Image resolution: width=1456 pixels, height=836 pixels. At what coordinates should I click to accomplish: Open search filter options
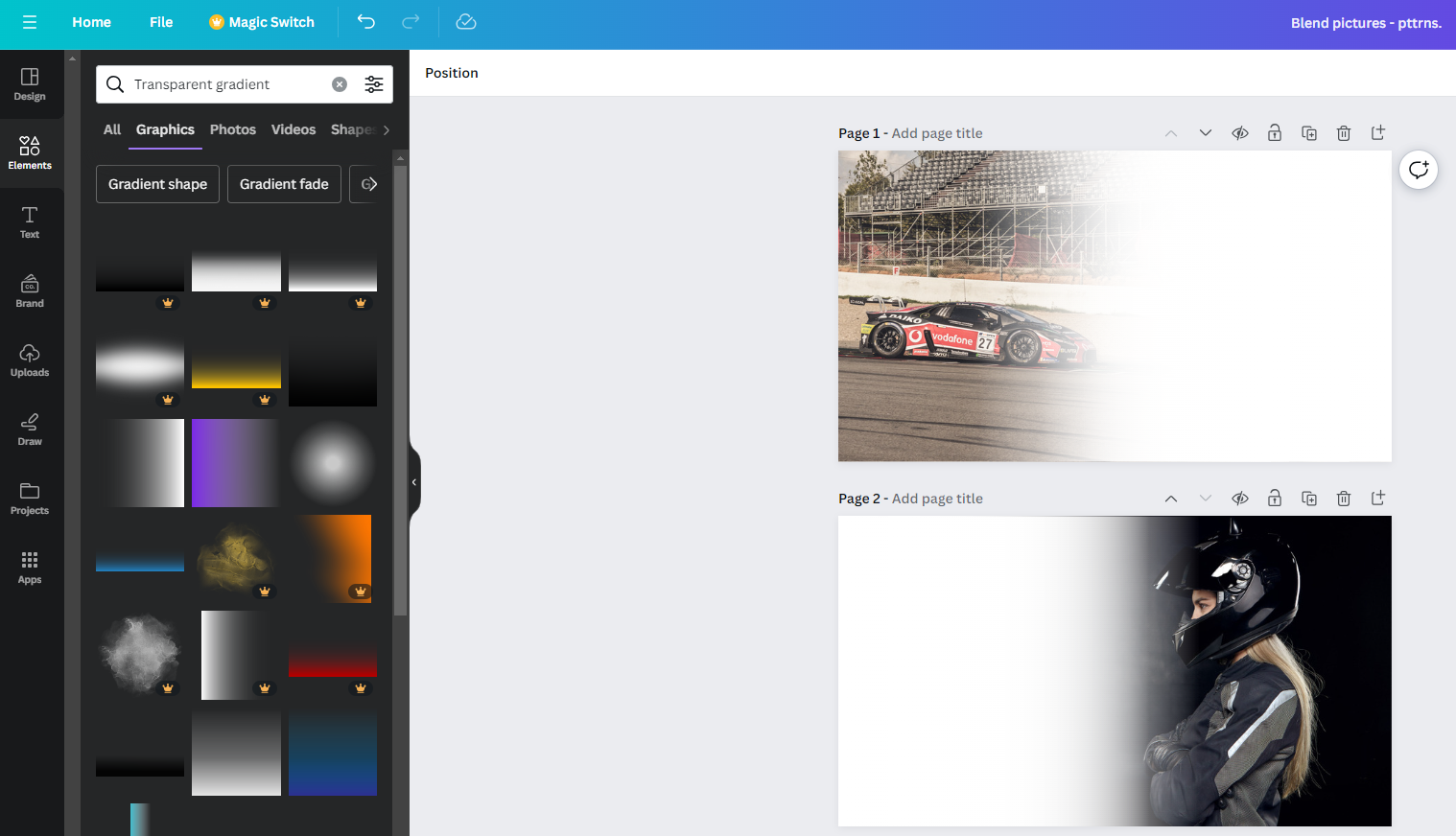[x=374, y=84]
